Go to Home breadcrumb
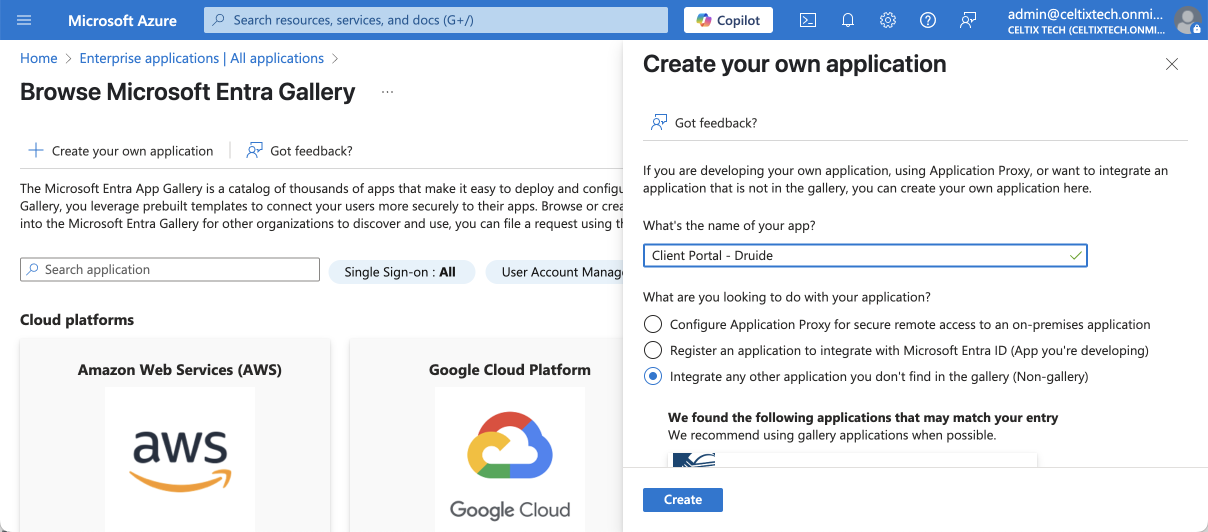The height and width of the screenshot is (532, 1208). click(x=38, y=59)
